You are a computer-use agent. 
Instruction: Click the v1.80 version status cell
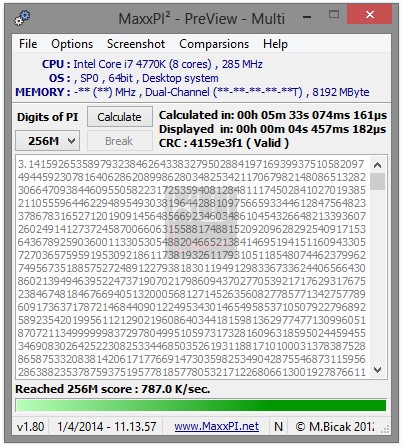point(31,426)
